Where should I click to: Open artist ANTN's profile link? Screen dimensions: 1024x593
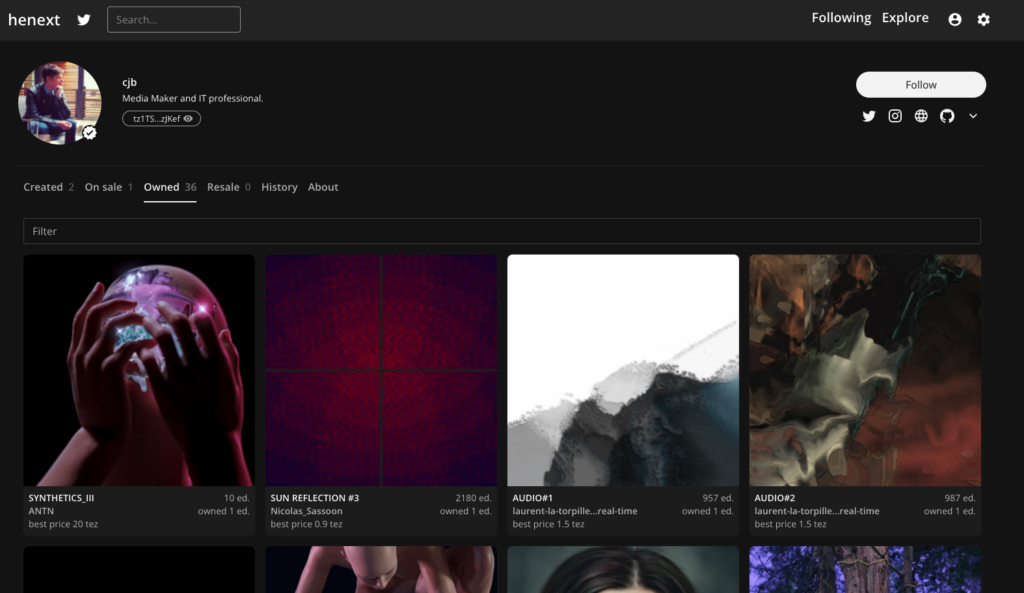(41, 511)
